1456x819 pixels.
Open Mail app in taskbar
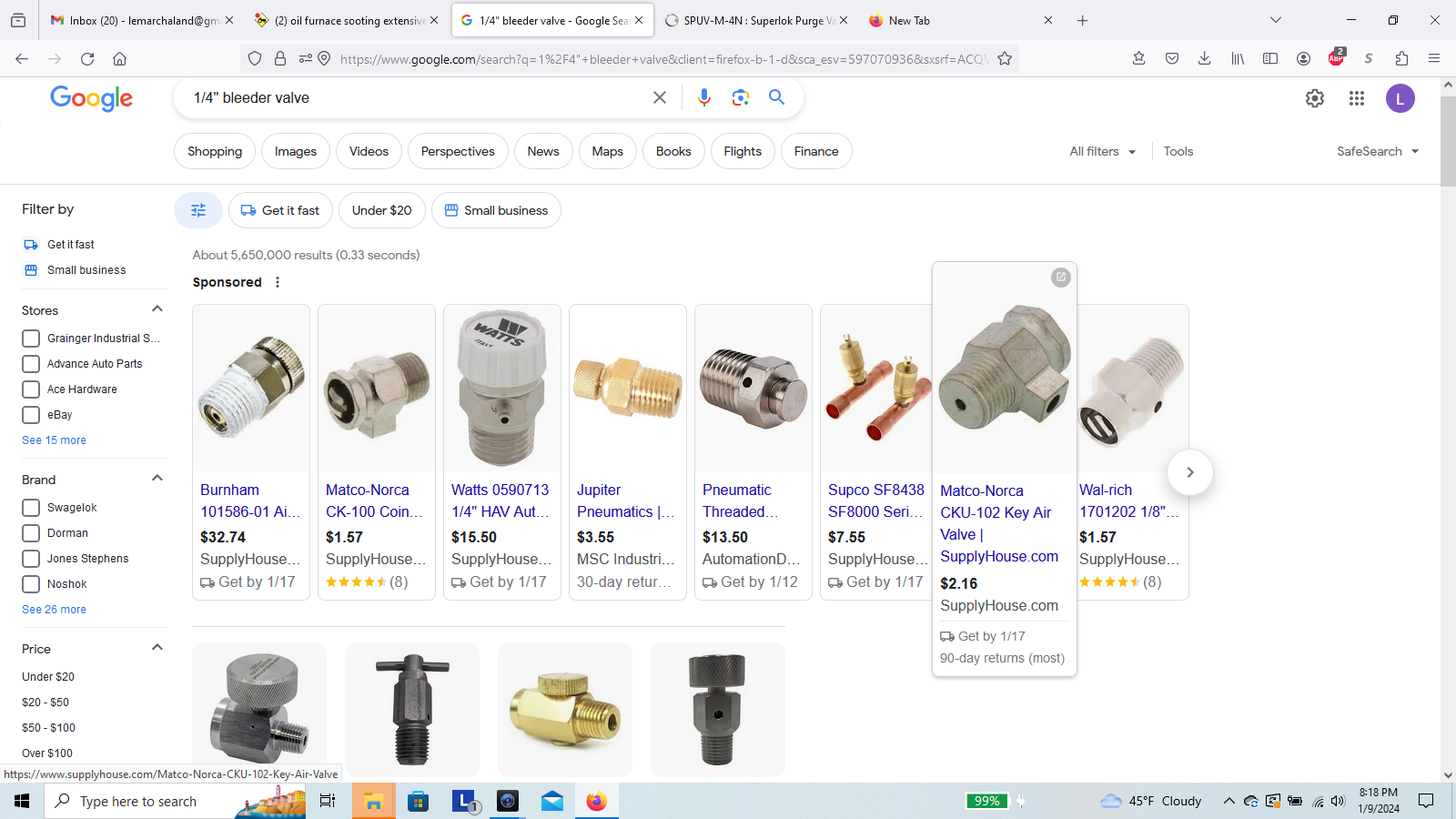coord(552,801)
